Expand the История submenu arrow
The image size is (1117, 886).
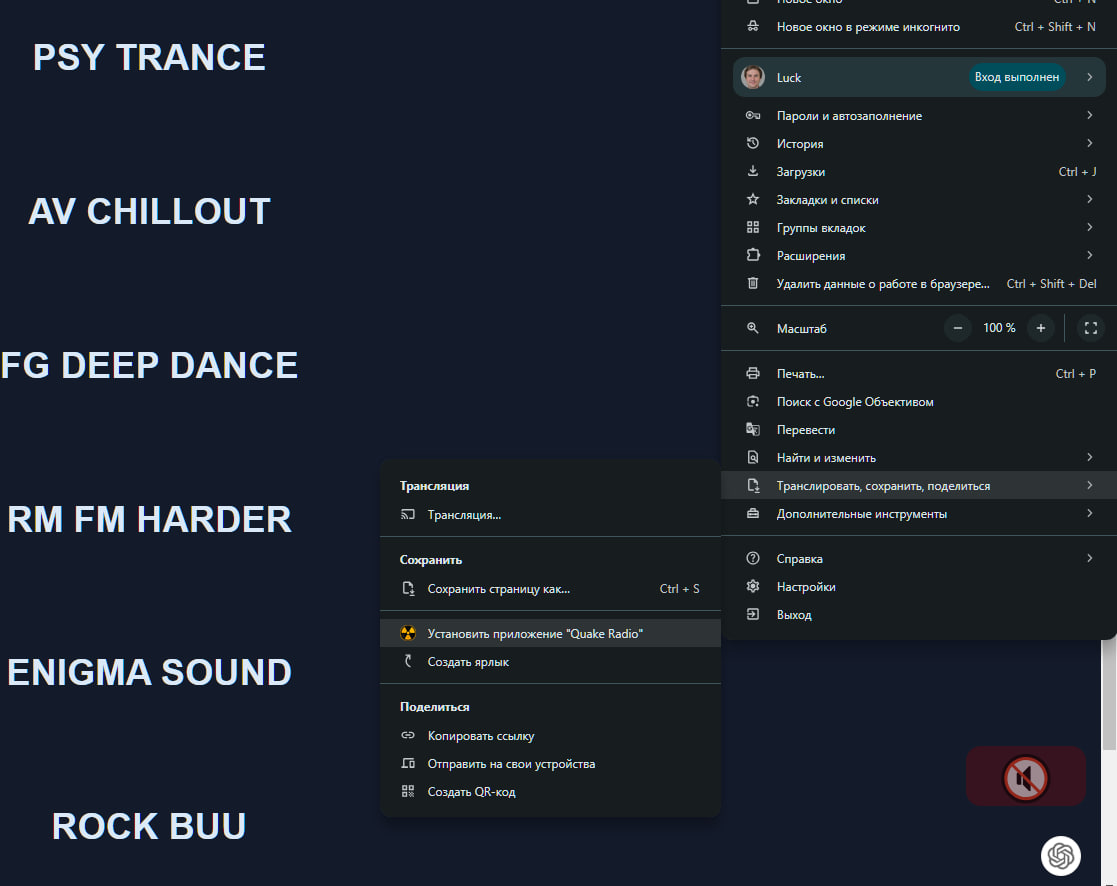[x=1090, y=143]
